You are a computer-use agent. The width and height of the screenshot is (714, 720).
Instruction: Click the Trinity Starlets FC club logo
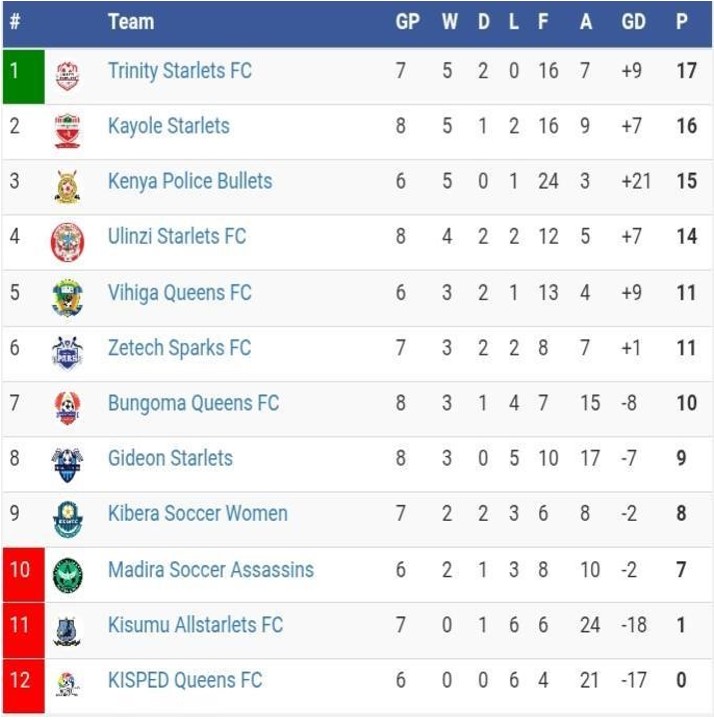pyautogui.click(x=67, y=74)
